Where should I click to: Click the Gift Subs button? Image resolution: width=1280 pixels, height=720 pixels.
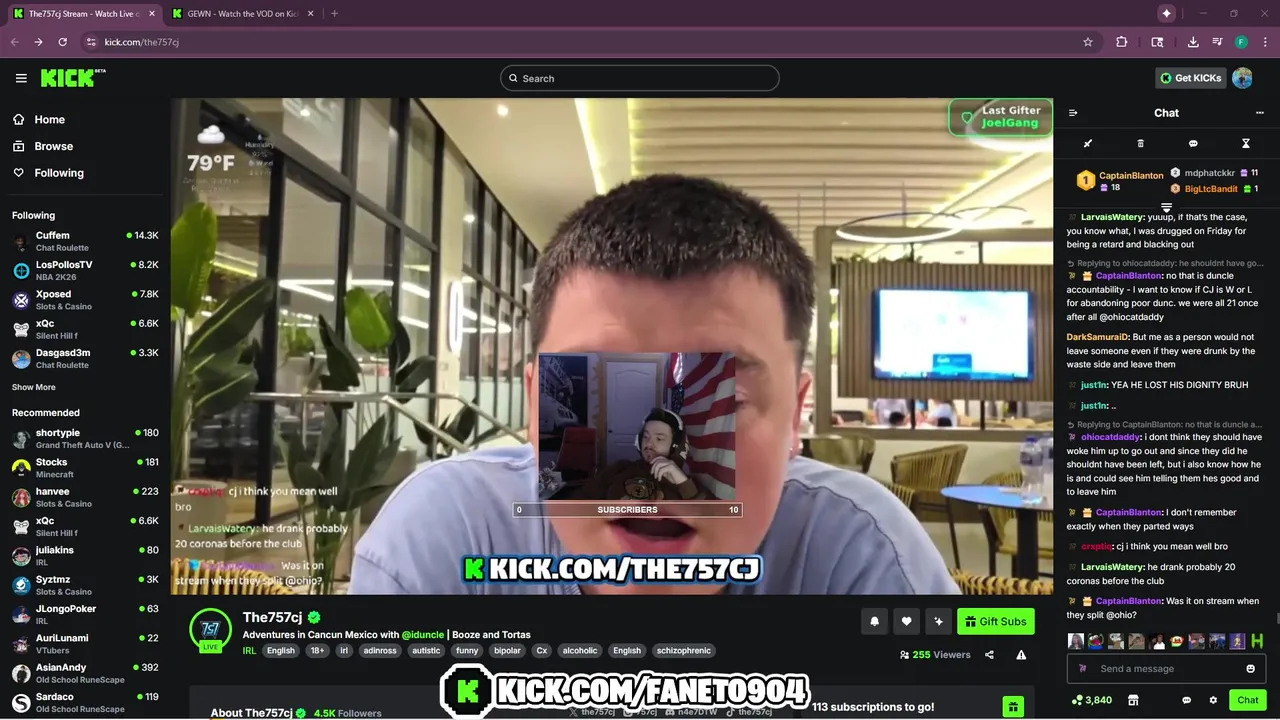[995, 621]
